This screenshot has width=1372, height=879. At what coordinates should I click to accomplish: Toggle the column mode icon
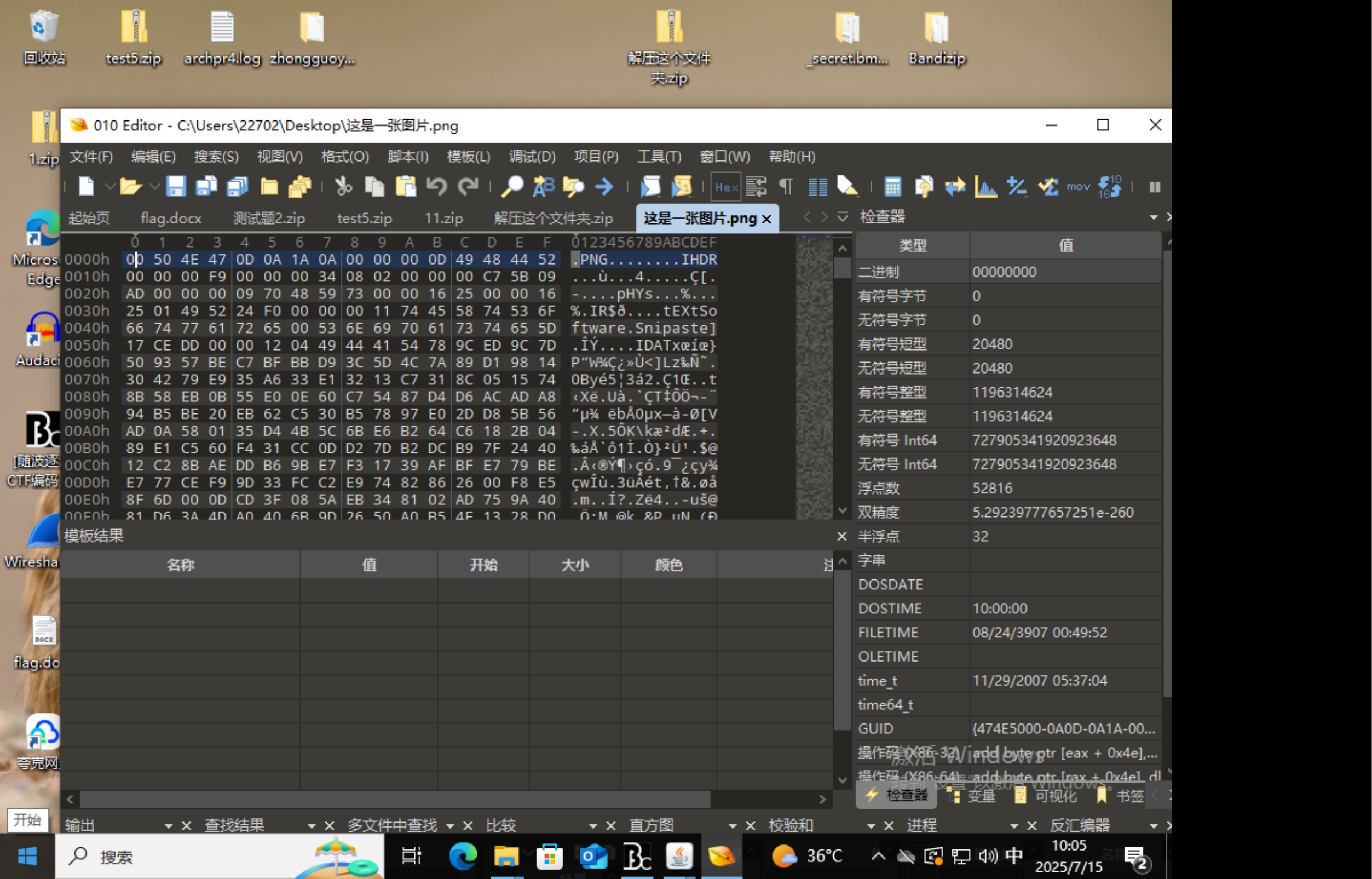pyautogui.click(x=817, y=187)
